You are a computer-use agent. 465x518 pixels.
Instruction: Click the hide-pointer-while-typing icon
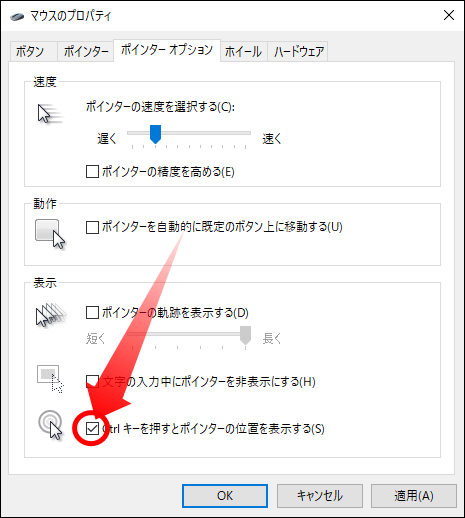[x=50, y=379]
